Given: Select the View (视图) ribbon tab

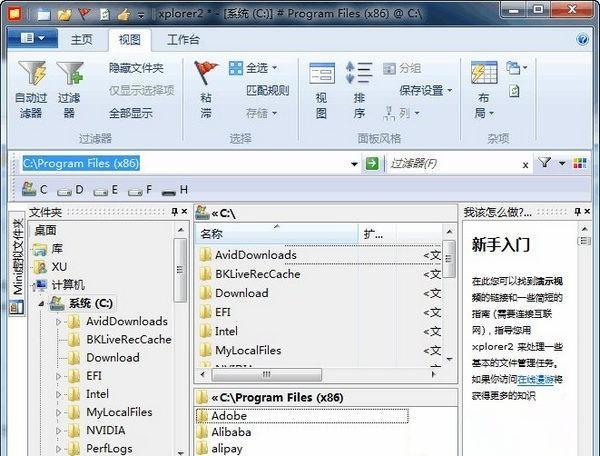Looking at the screenshot, I should pos(130,39).
